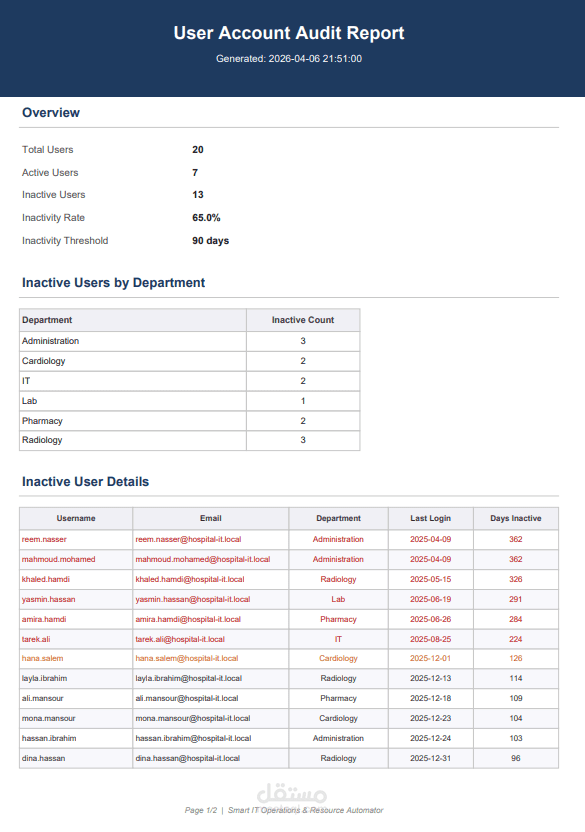585x832 pixels.
Task: Click username layla.ibrahim
Action: [45, 678]
